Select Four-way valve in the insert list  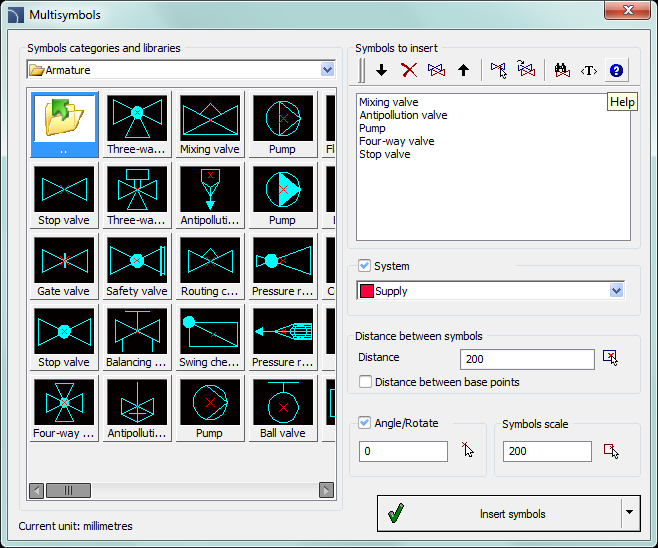(396, 141)
